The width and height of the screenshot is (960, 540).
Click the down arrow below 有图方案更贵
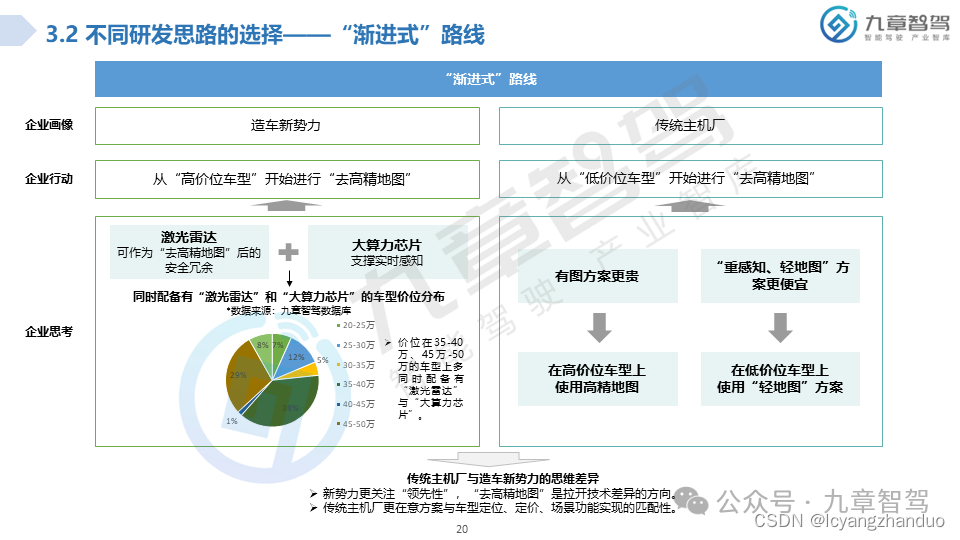(599, 328)
